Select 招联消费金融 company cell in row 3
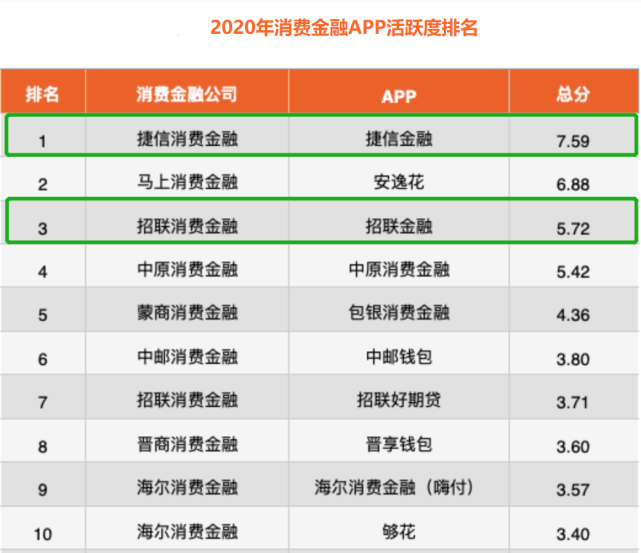The height and width of the screenshot is (553, 641). [x=187, y=226]
